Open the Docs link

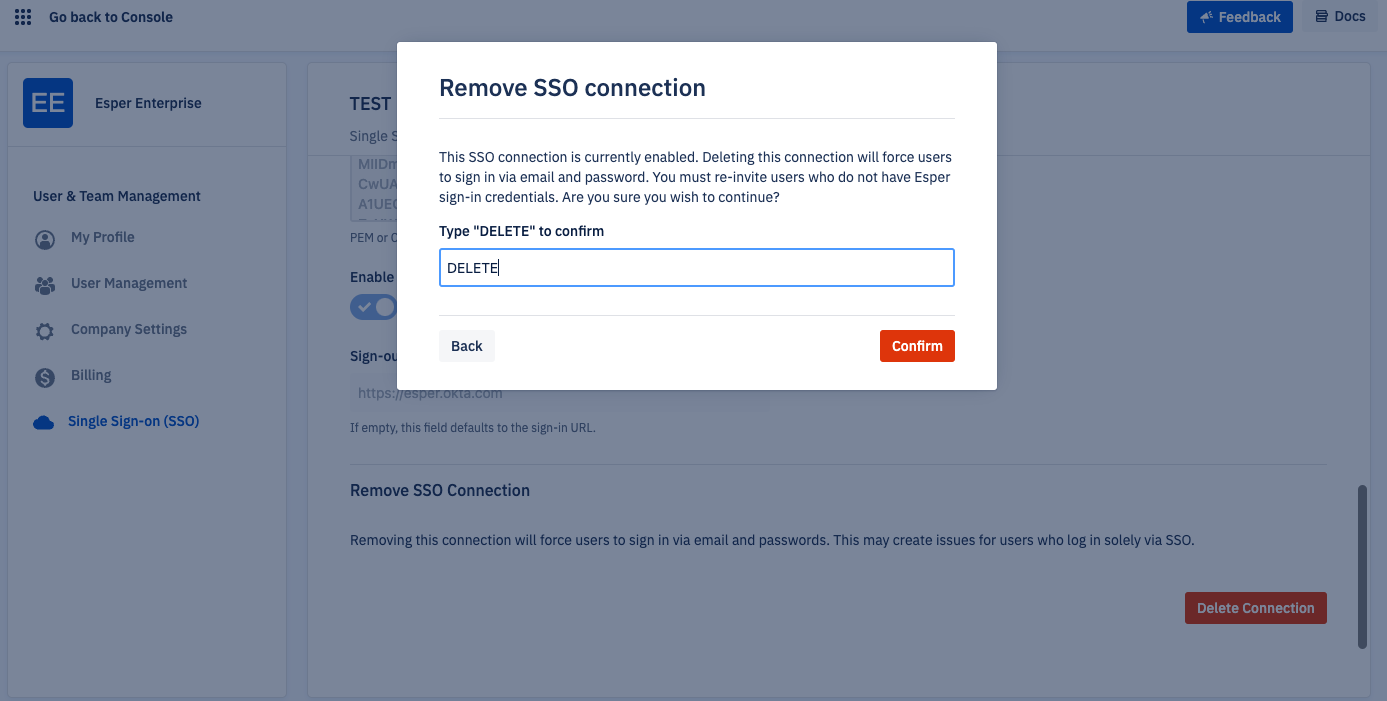[x=1340, y=17]
